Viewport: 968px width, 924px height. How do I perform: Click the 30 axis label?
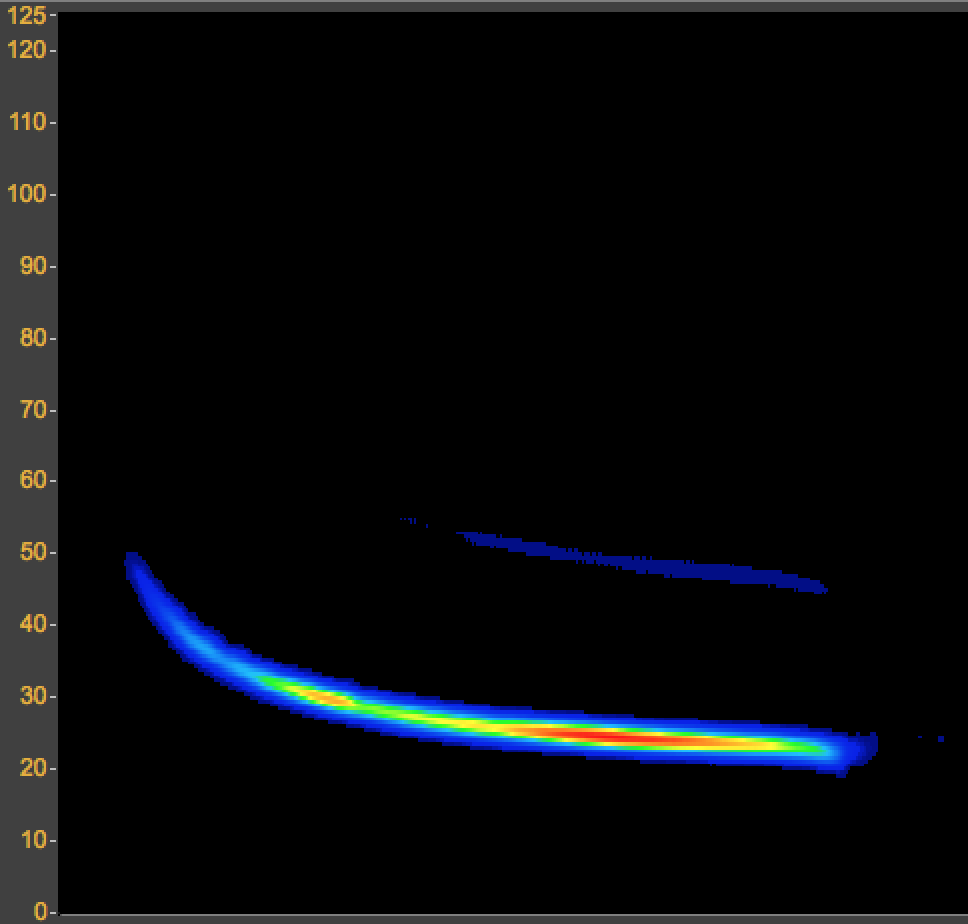click(32, 696)
